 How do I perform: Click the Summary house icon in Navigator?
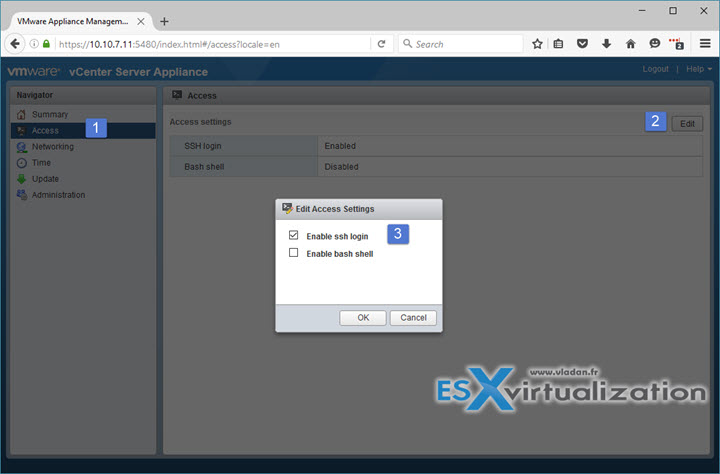(22, 114)
